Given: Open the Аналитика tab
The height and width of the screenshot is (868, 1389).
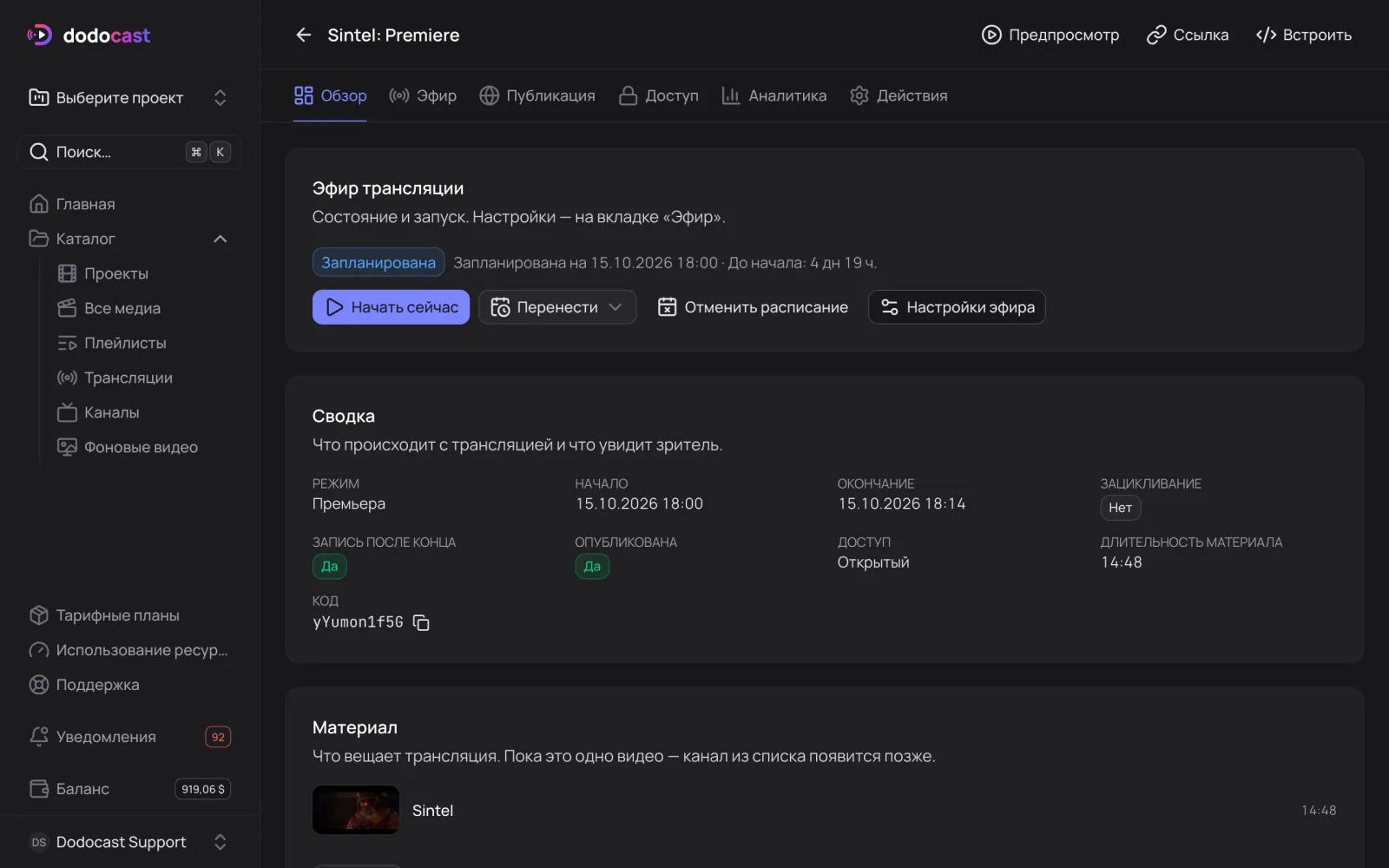Looking at the screenshot, I should pyautogui.click(x=773, y=95).
